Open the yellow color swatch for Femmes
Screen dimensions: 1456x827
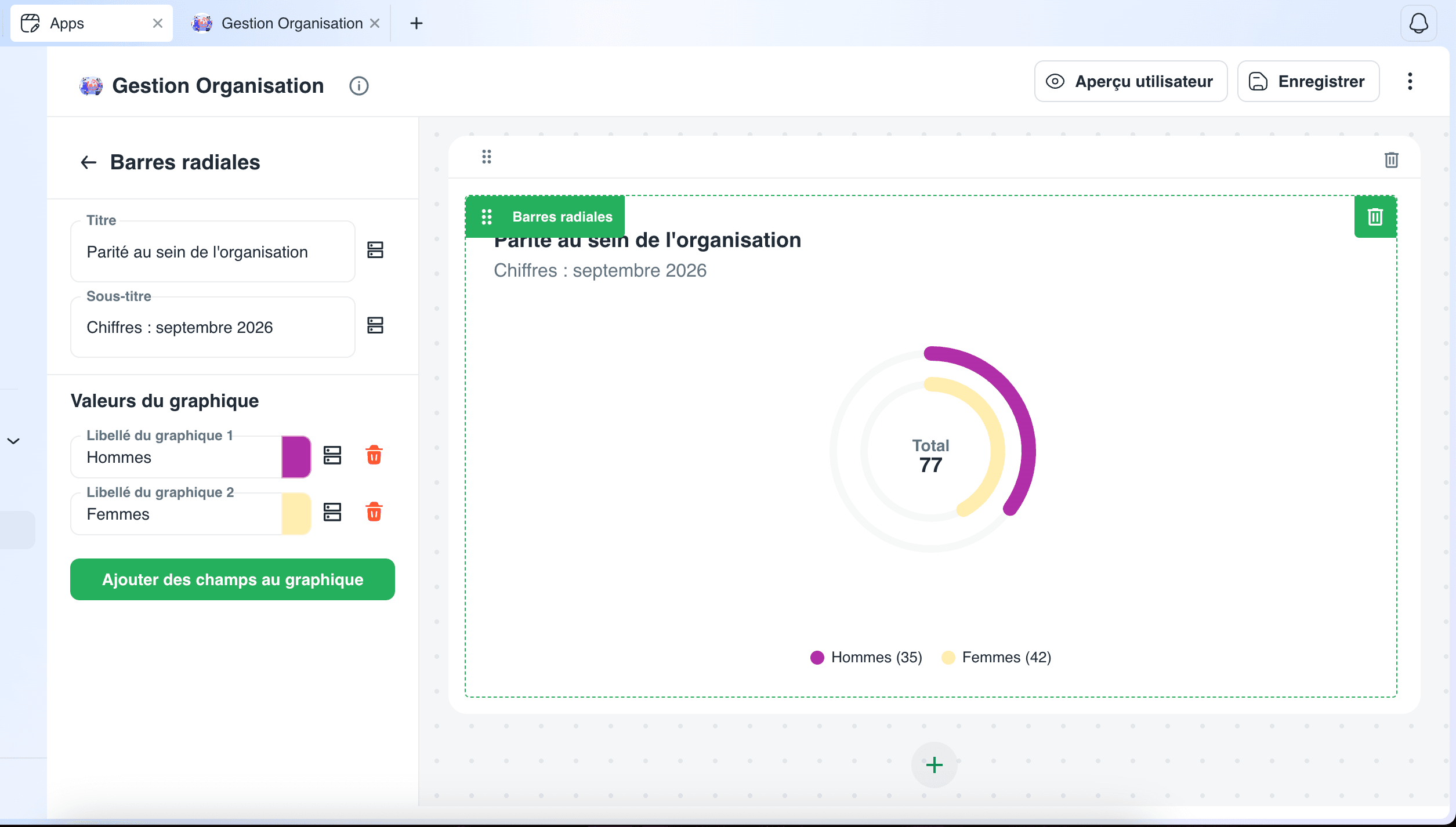coord(296,514)
